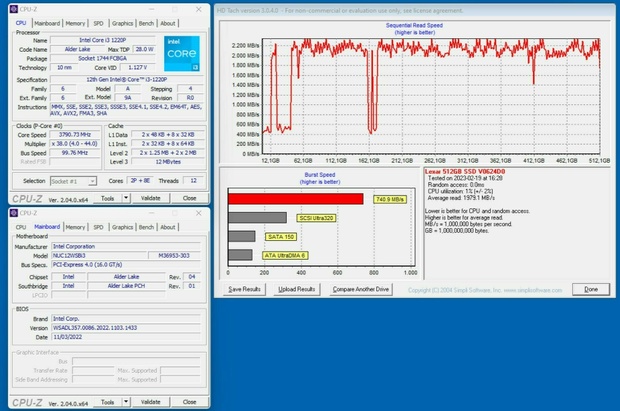Image resolution: width=620 pixels, height=411 pixels.
Task: Click CPU-Z app icon in top window title bar
Action: (x=14, y=9)
